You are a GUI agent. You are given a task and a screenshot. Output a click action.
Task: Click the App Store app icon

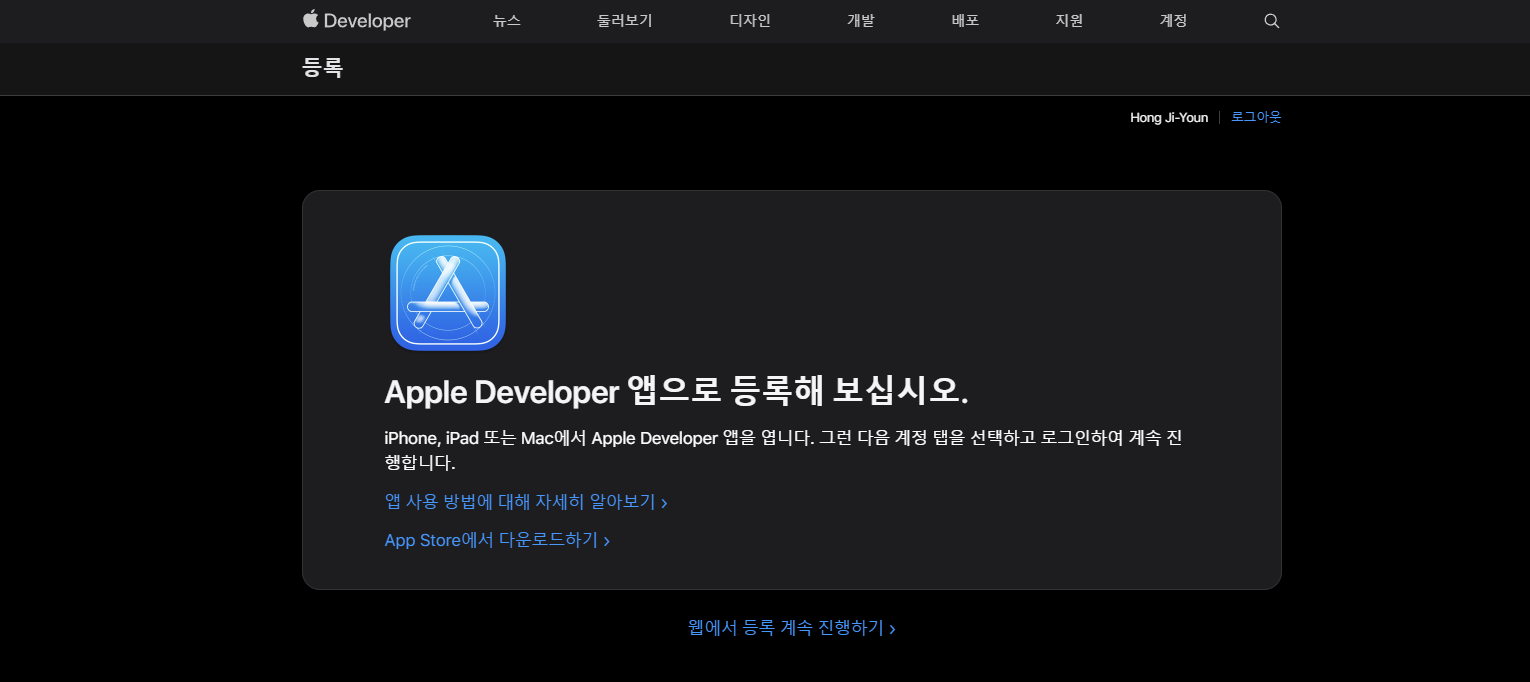(447, 292)
